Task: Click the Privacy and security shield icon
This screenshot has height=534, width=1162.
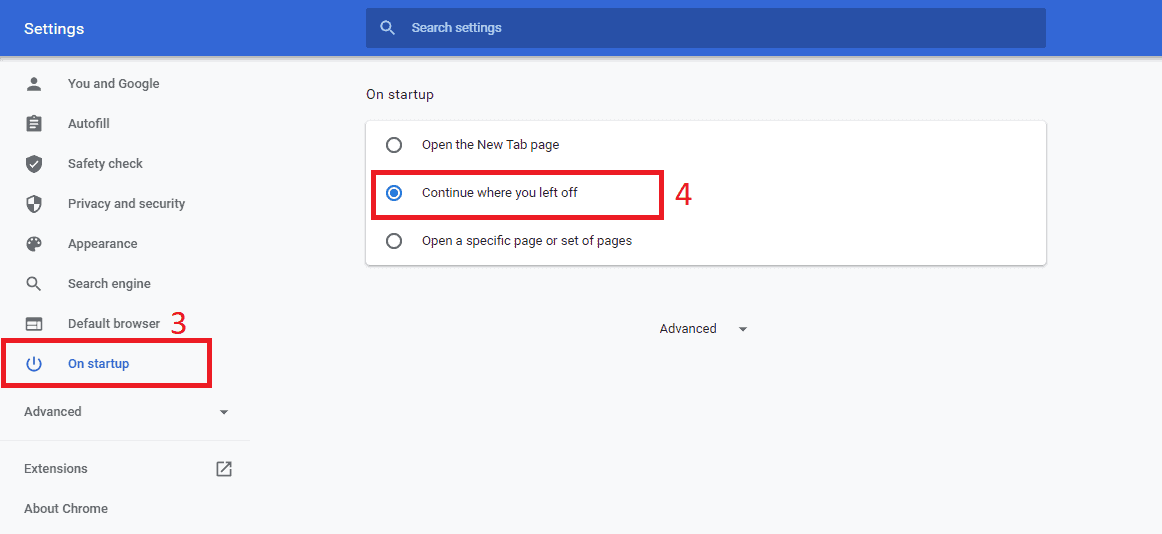Action: coord(34,204)
